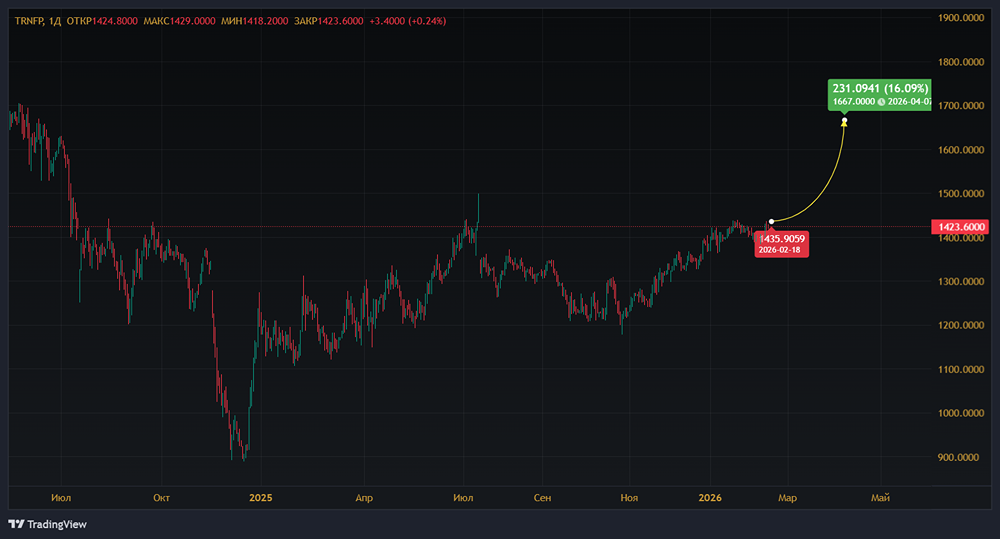
Task: Click the TRNFP symbol name in legend
Action: [x=29, y=21]
